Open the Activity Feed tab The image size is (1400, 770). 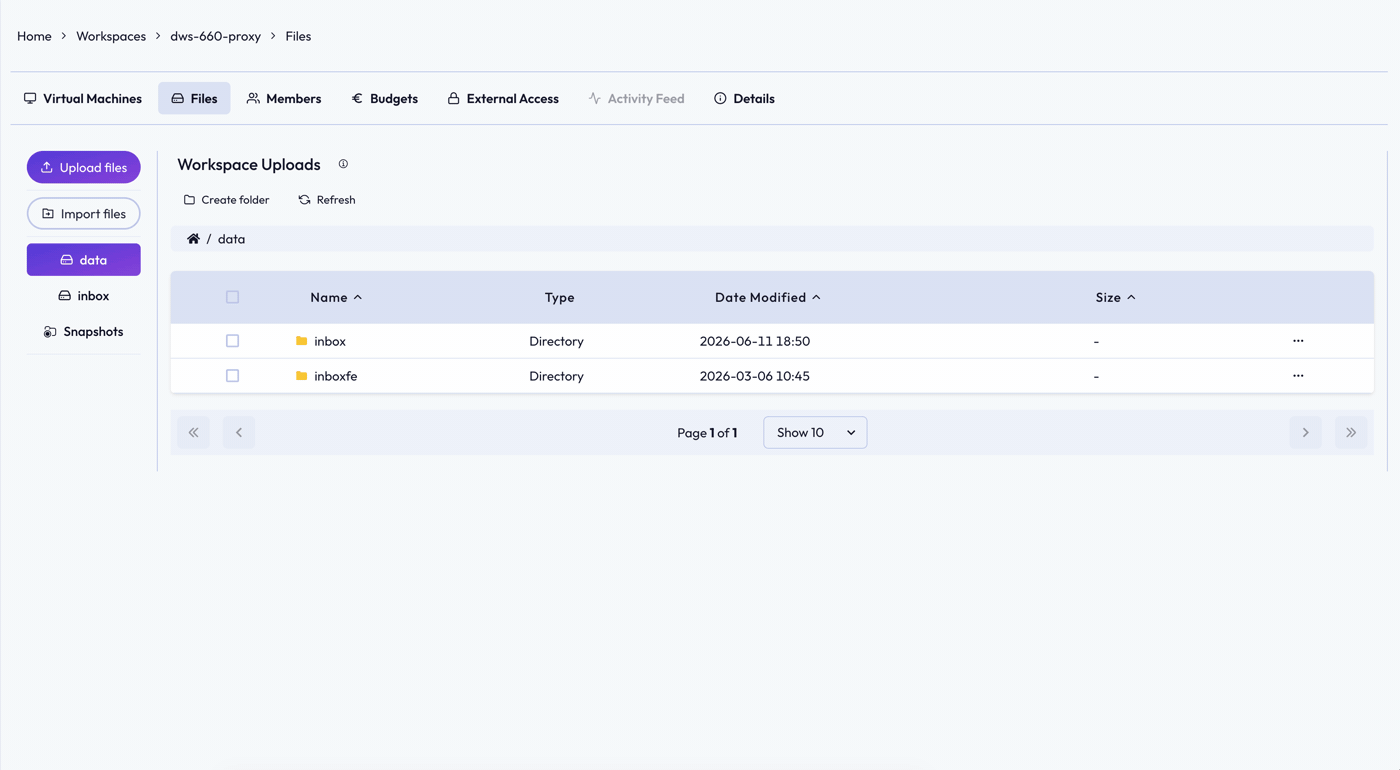click(637, 98)
